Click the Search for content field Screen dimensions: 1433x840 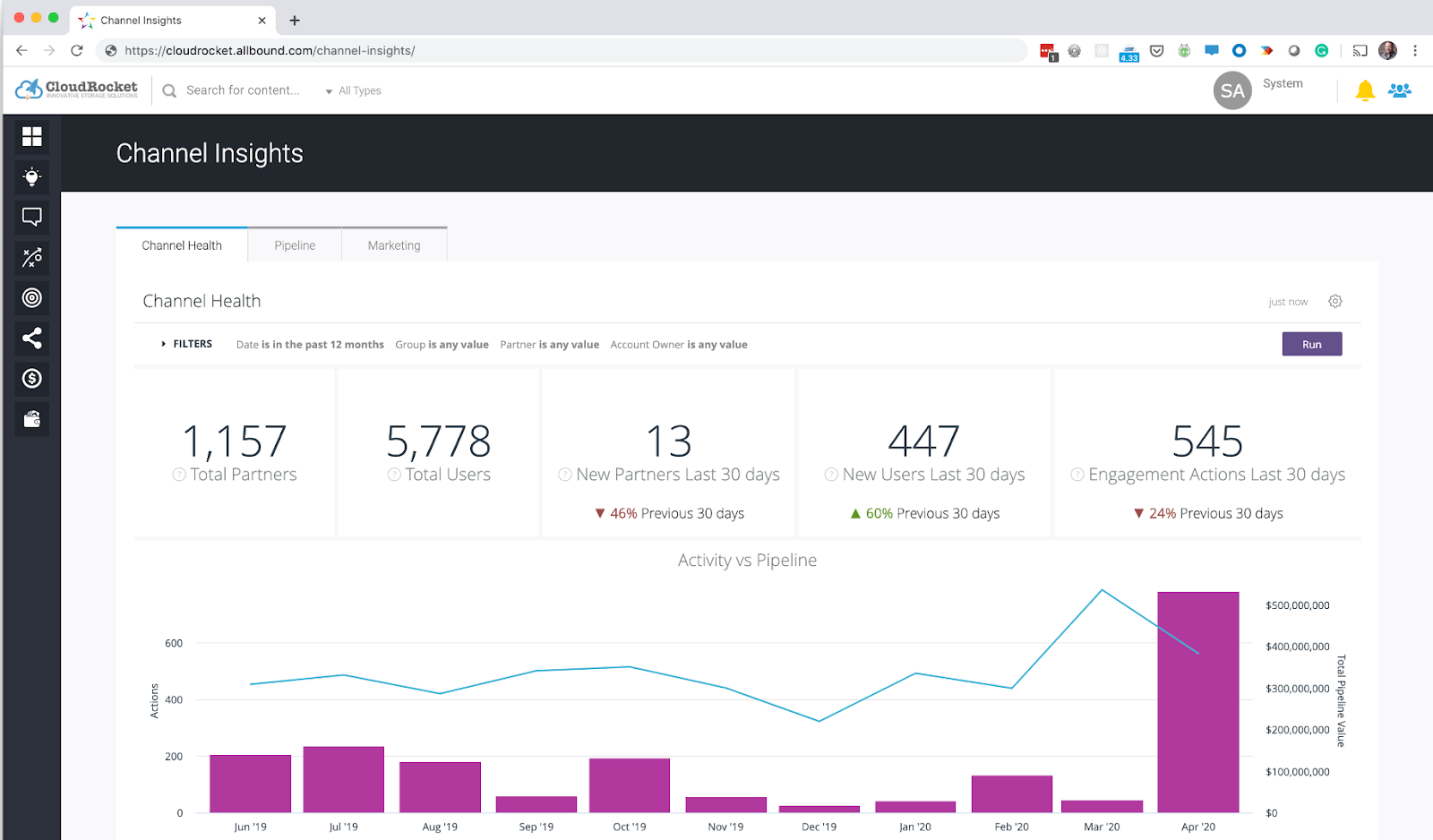pyautogui.click(x=243, y=90)
